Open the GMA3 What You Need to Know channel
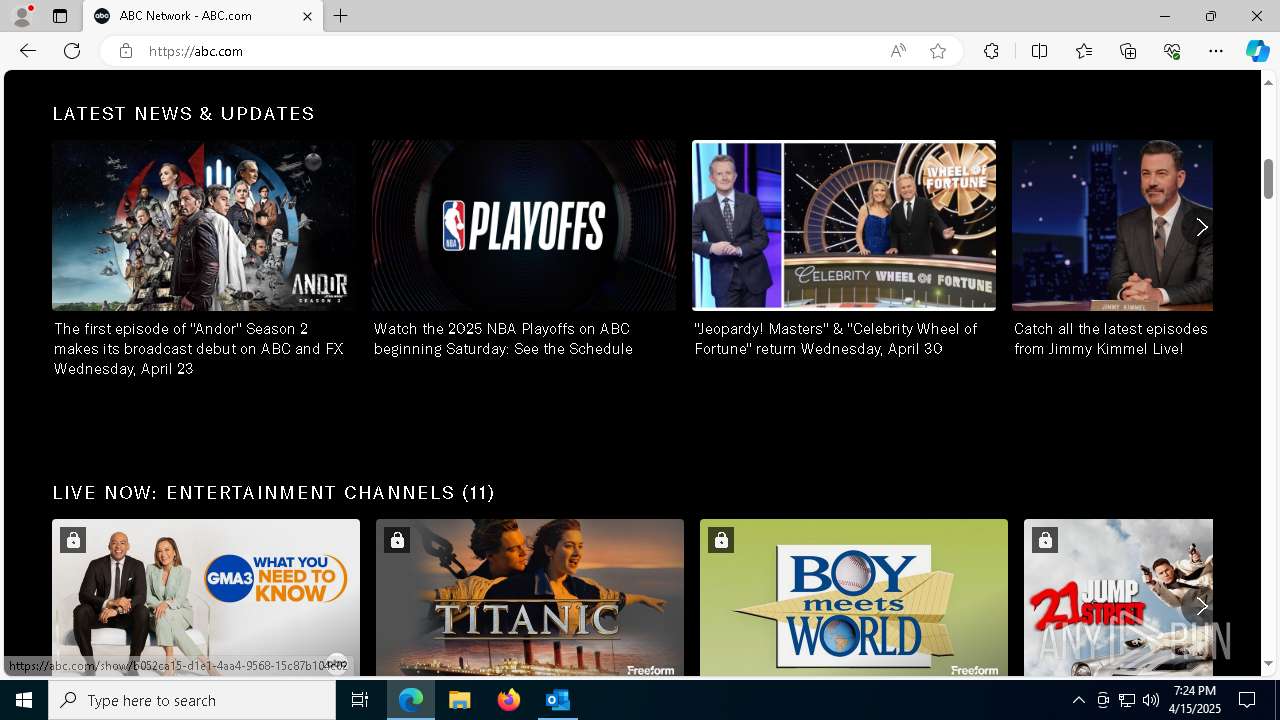 [206, 597]
